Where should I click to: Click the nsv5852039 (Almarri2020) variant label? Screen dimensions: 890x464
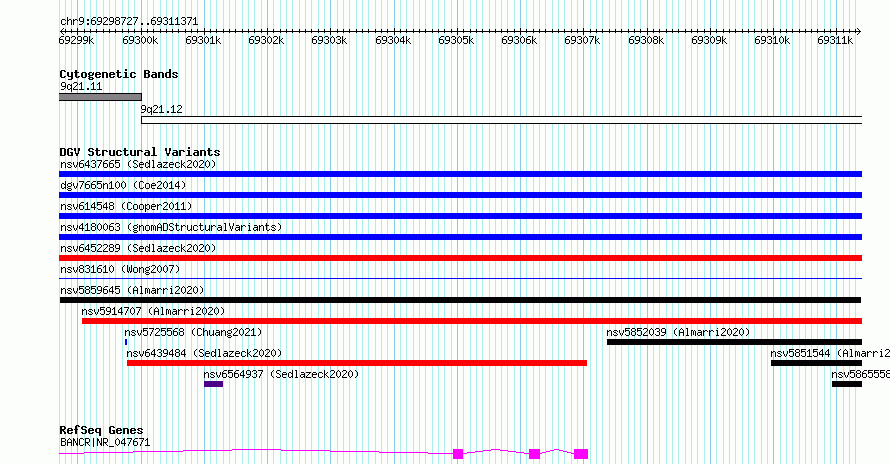(678, 332)
